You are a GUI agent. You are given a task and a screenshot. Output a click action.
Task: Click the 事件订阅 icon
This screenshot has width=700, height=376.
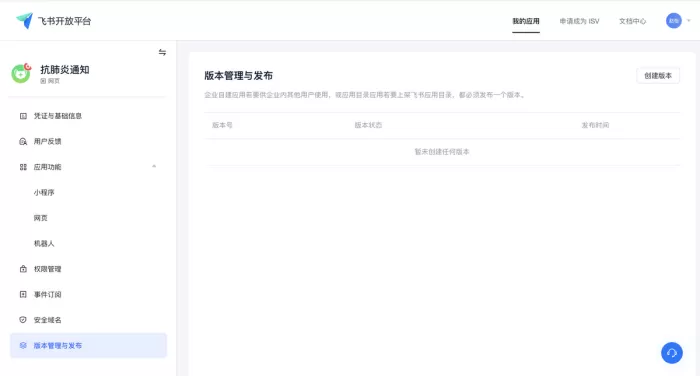[x=23, y=294]
